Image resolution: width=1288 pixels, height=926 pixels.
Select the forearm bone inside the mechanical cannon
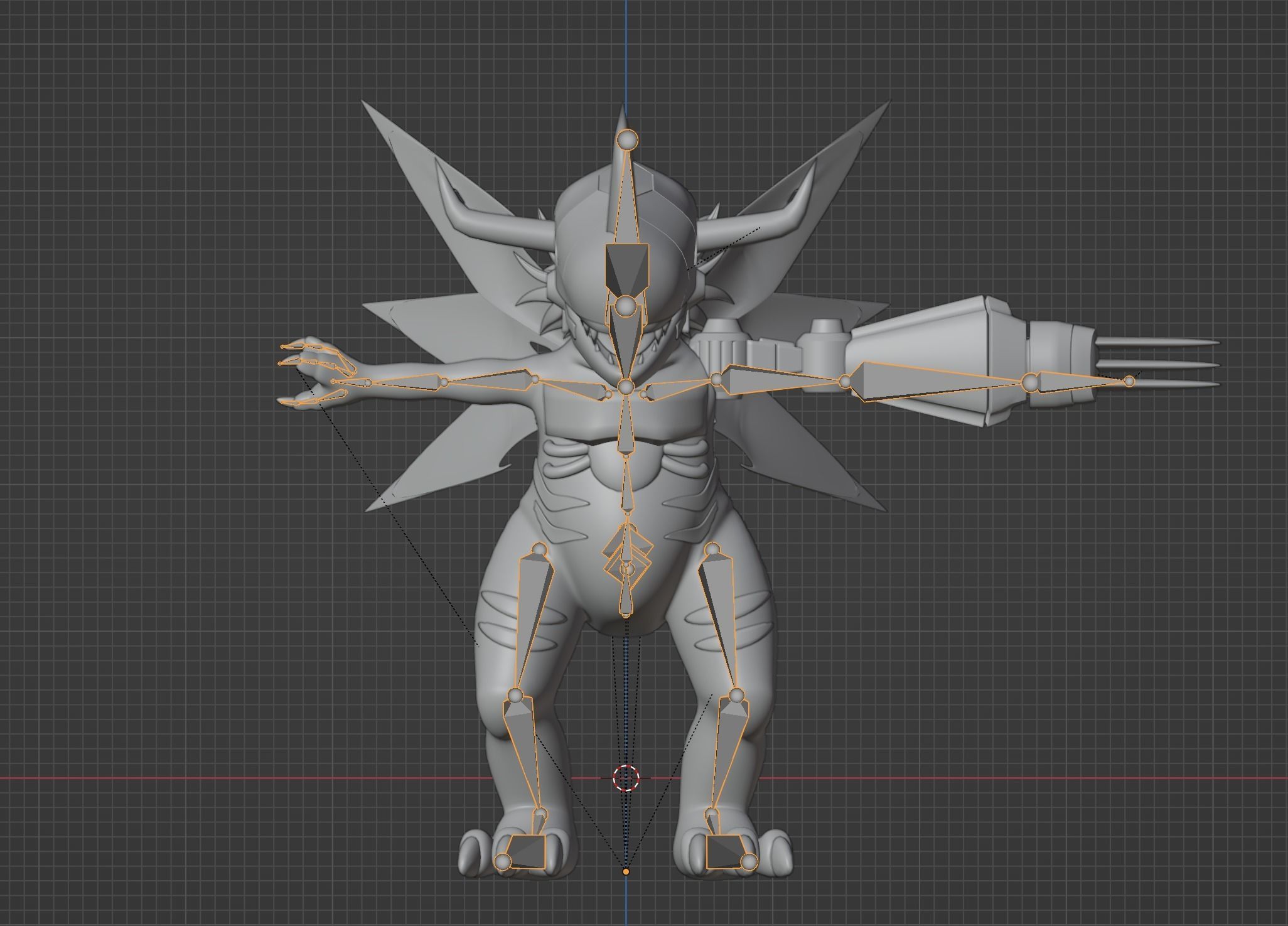935,381
